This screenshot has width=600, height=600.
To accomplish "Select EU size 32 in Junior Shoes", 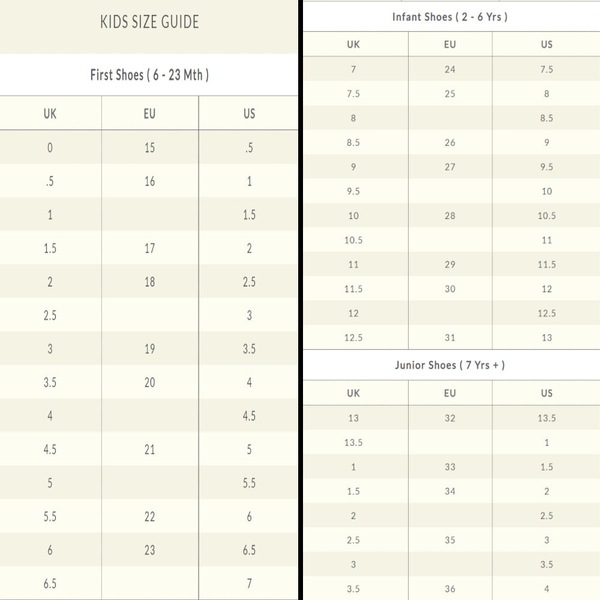I will pos(450,418).
